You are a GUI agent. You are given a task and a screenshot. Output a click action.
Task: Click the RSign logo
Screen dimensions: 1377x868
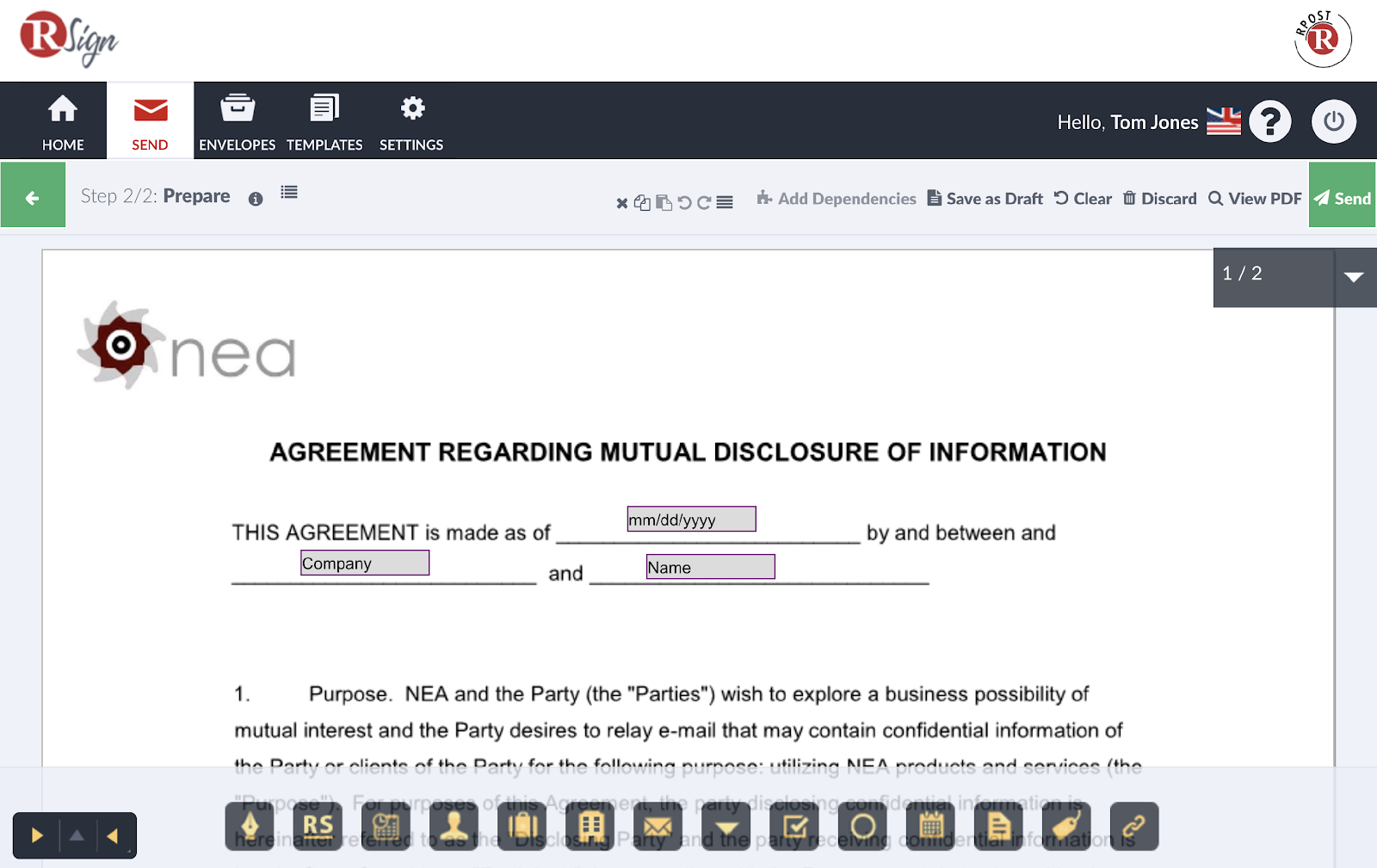click(x=69, y=38)
